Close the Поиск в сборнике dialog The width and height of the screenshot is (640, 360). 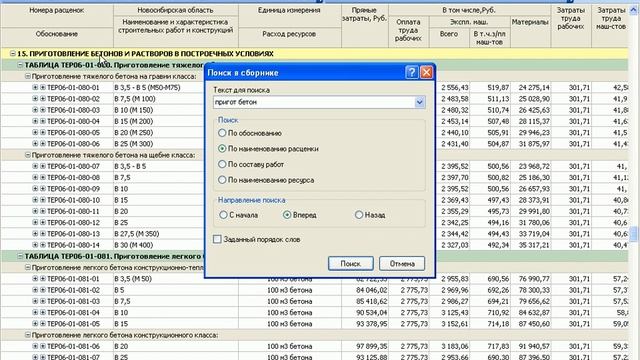426,73
